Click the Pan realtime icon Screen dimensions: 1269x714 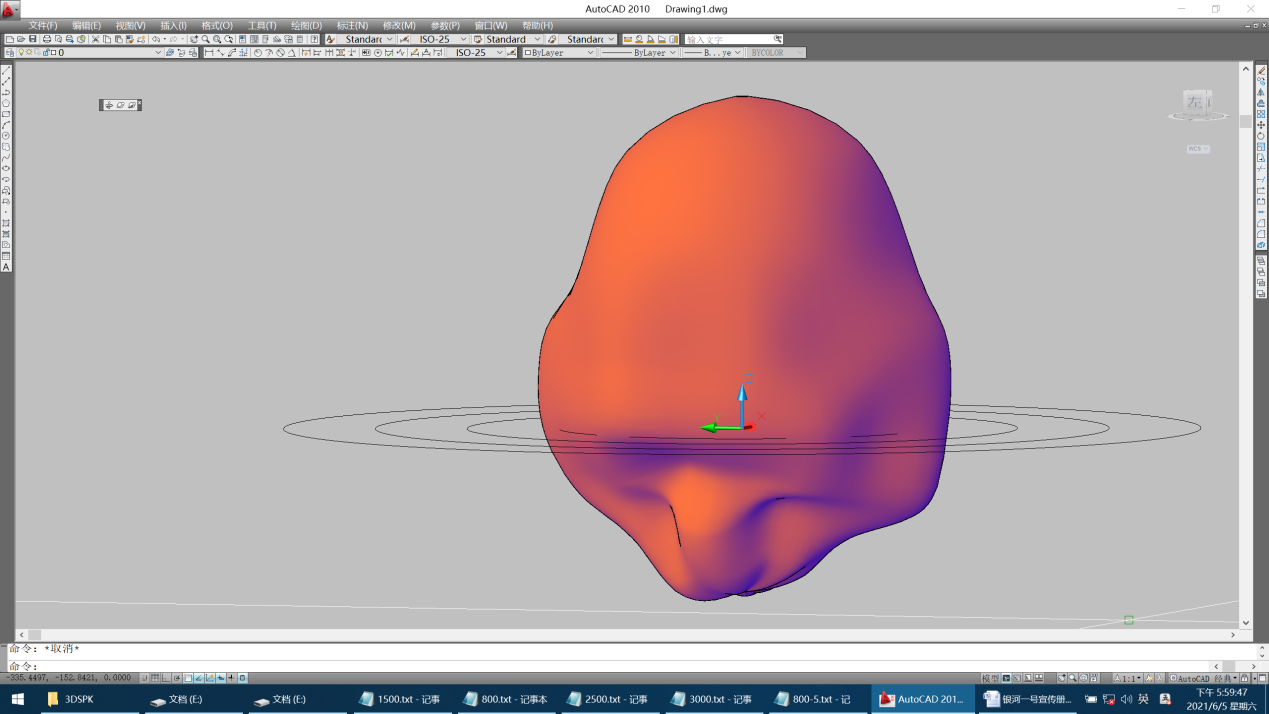click(194, 39)
